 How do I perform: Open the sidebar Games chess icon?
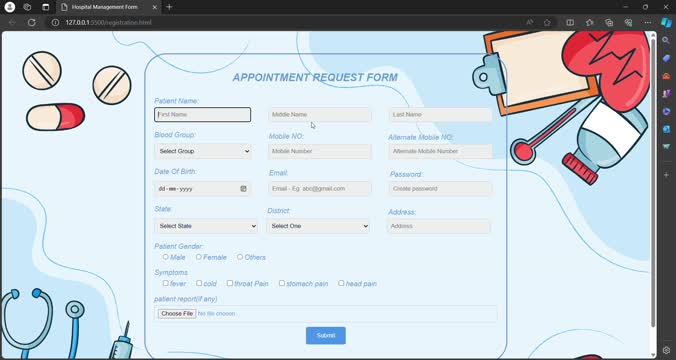pos(666,94)
